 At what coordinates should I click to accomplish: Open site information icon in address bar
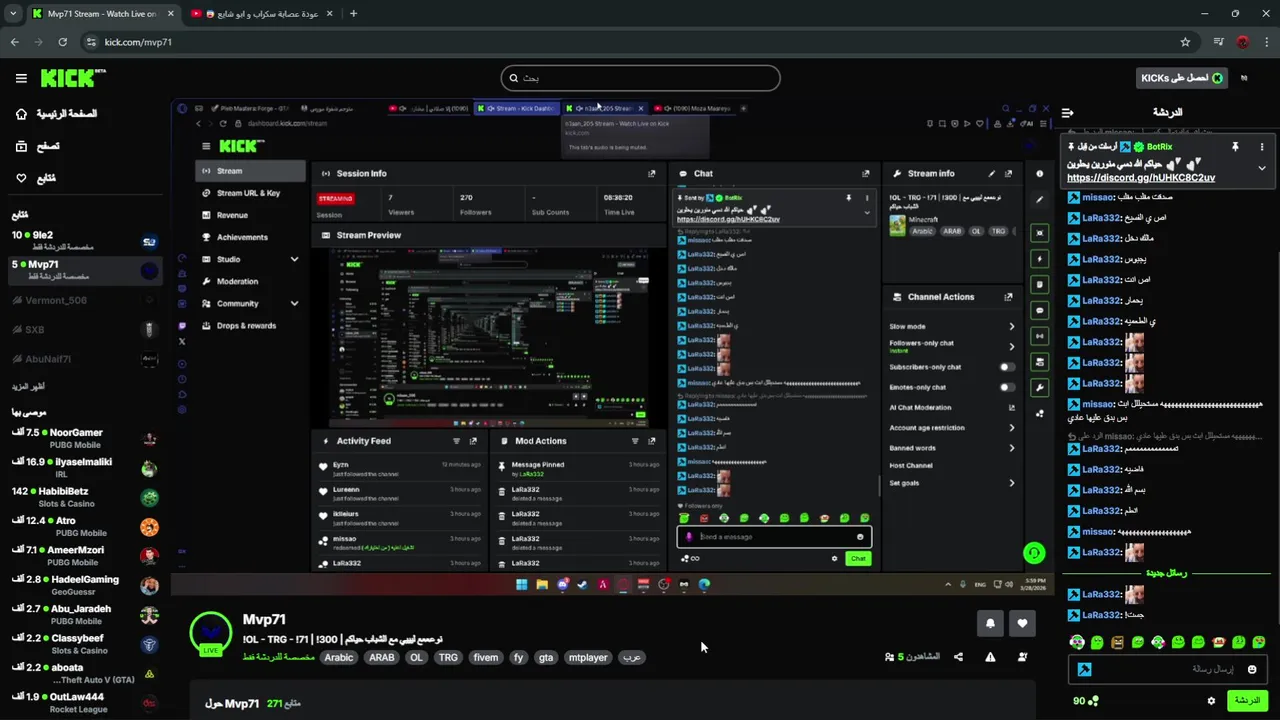pos(91,42)
